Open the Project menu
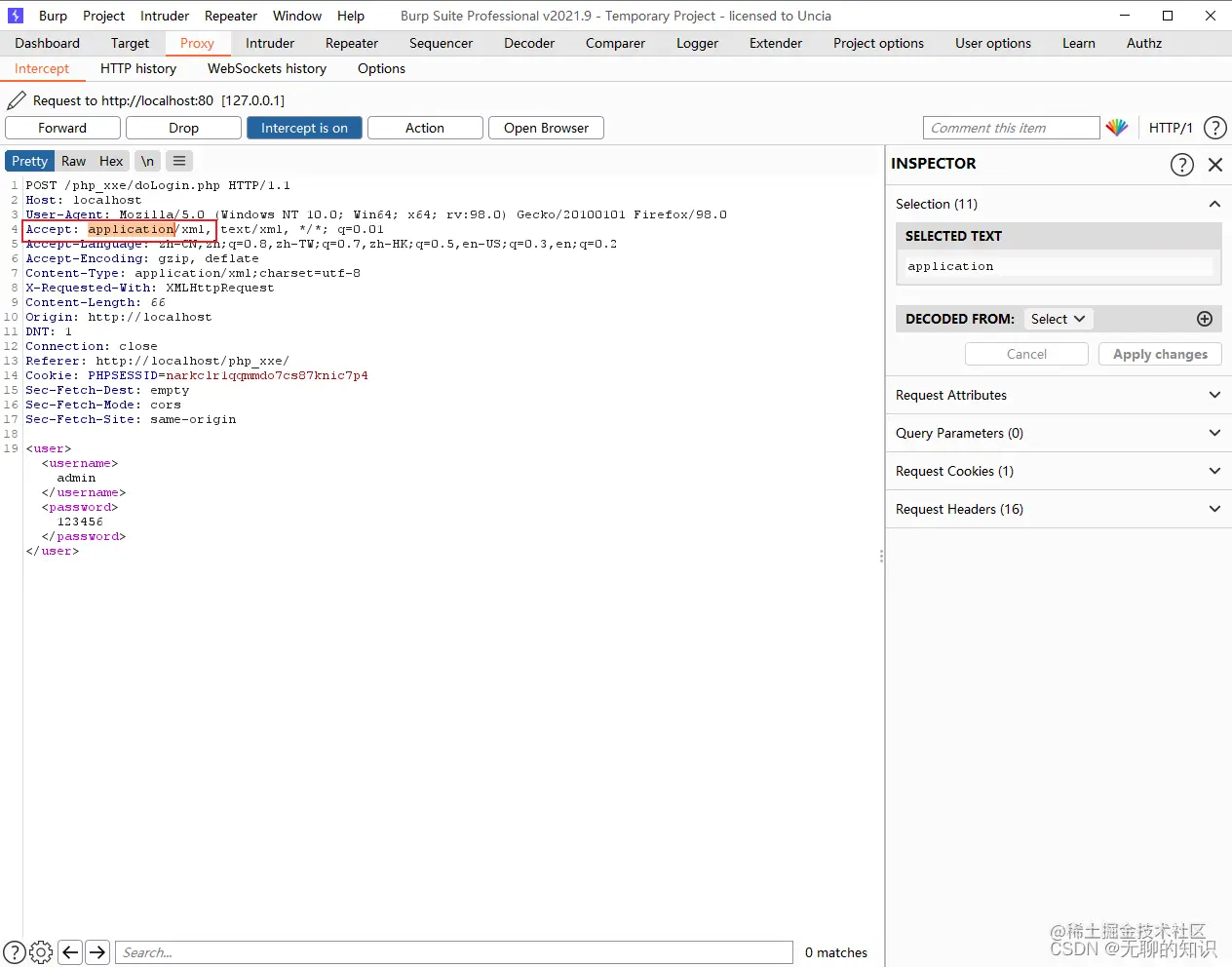Image resolution: width=1232 pixels, height=967 pixels. pyautogui.click(x=103, y=16)
